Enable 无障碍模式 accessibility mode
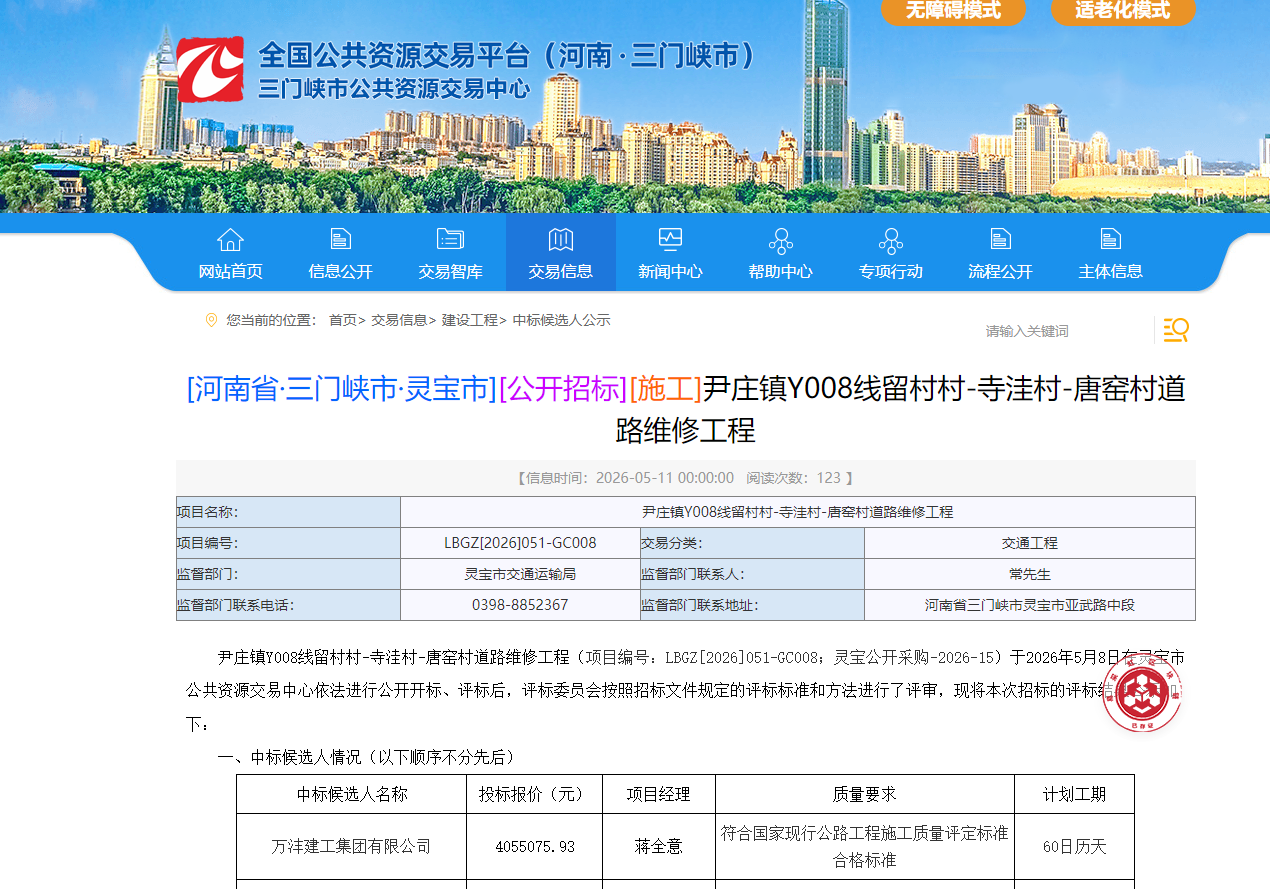Viewport: 1270px width, 889px height. pos(953,10)
